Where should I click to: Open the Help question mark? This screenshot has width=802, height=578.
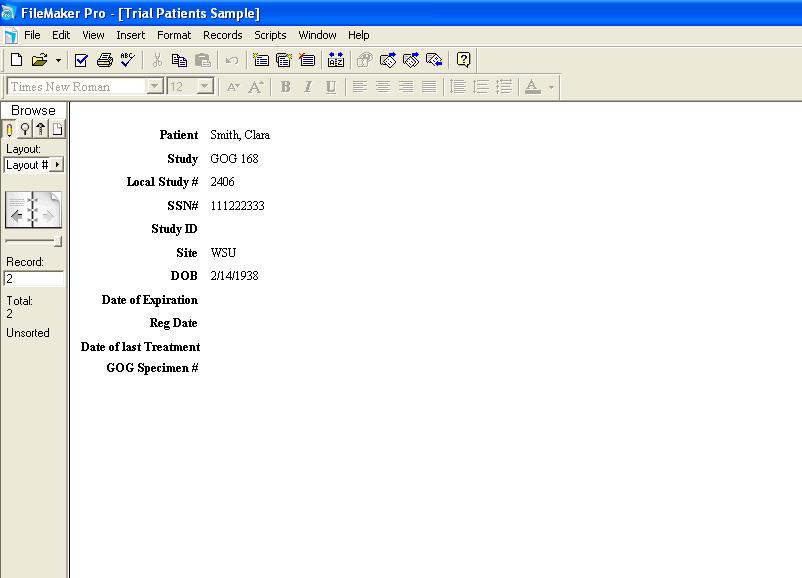pos(463,60)
